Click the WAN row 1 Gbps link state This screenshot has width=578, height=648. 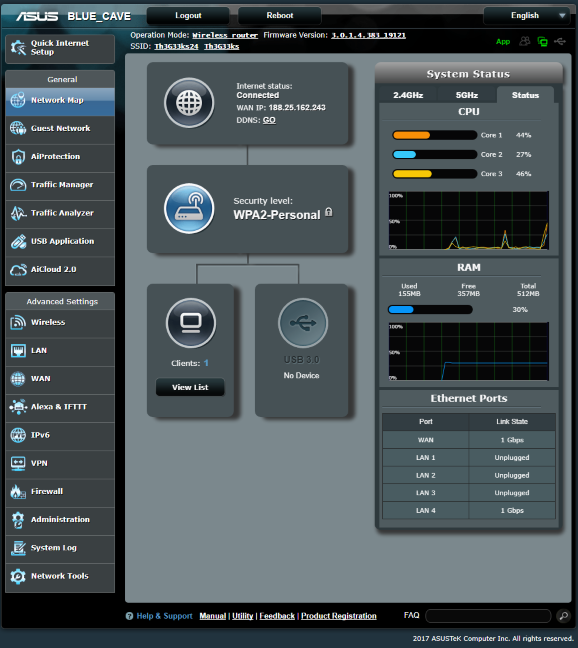click(512, 440)
